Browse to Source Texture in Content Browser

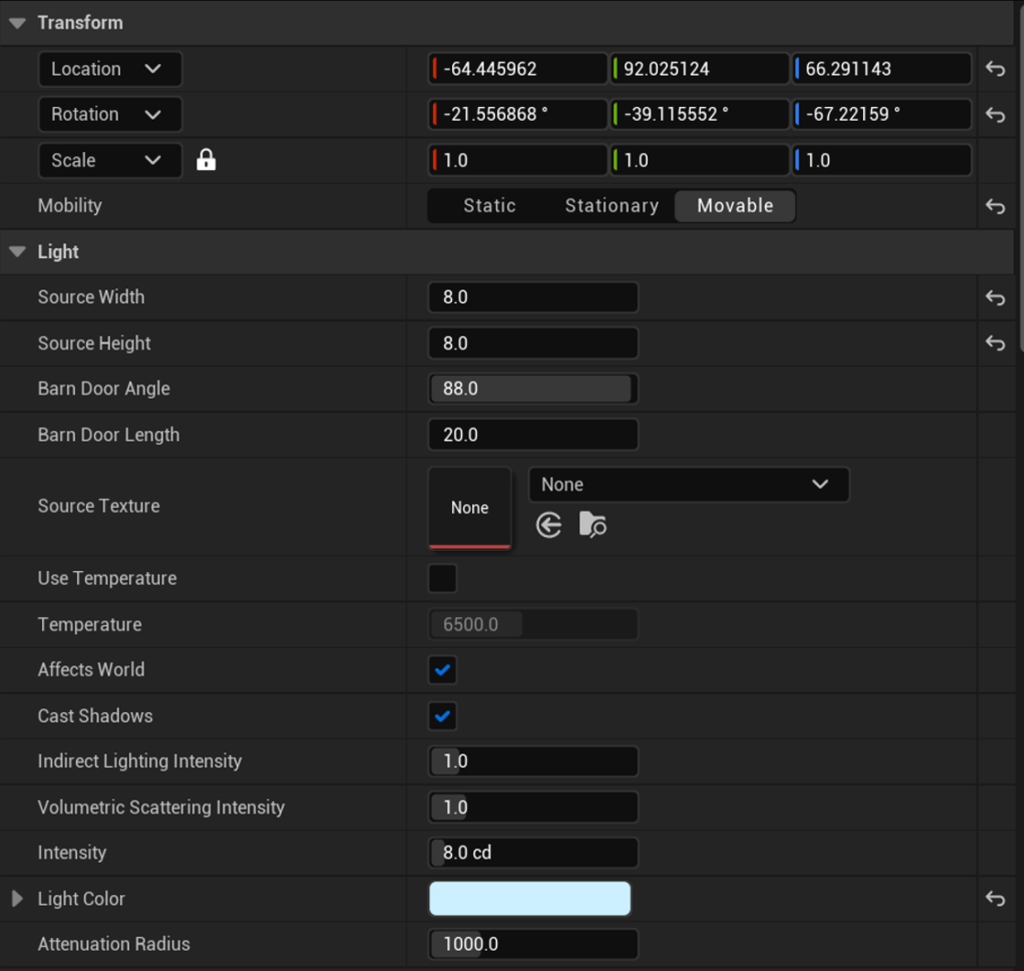pos(592,525)
